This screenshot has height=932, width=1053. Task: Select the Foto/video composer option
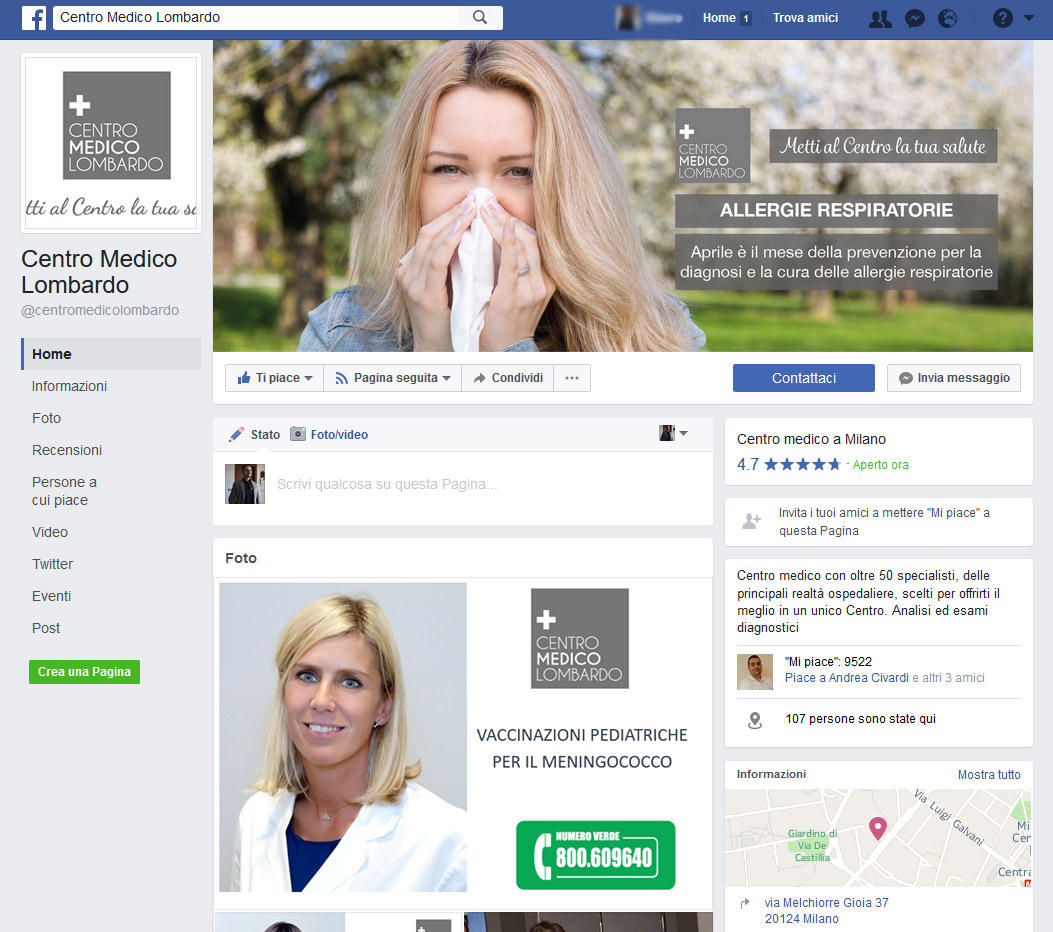click(x=329, y=434)
